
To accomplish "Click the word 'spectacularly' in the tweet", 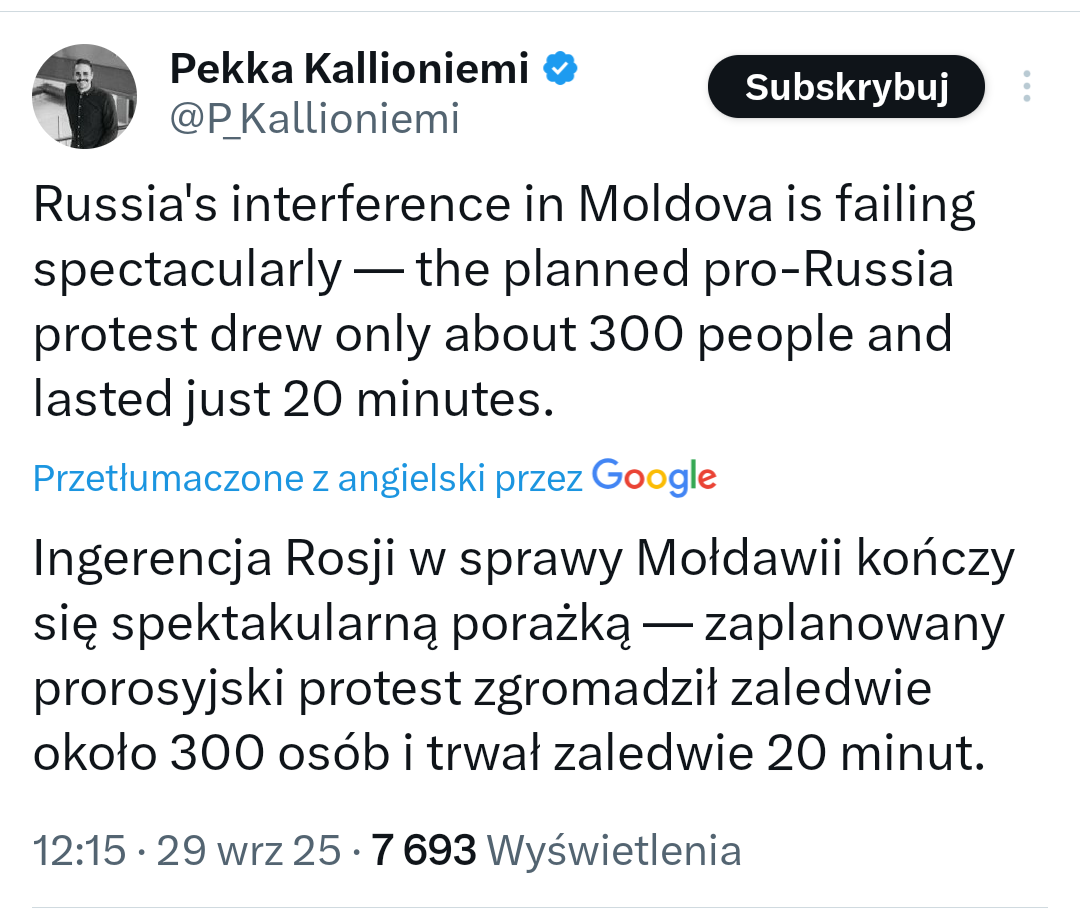I will click(187, 270).
